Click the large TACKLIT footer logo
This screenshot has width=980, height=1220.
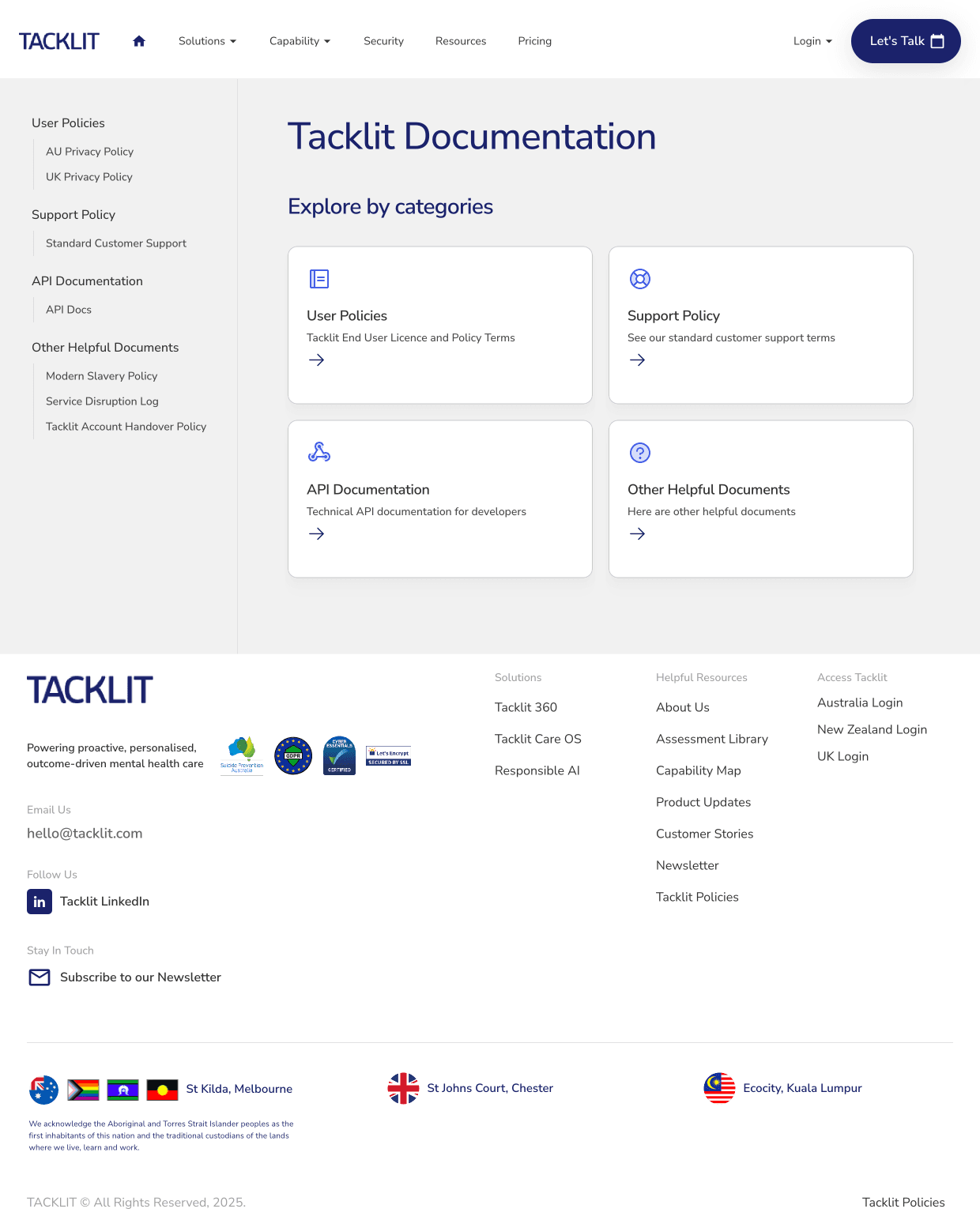[90, 691]
